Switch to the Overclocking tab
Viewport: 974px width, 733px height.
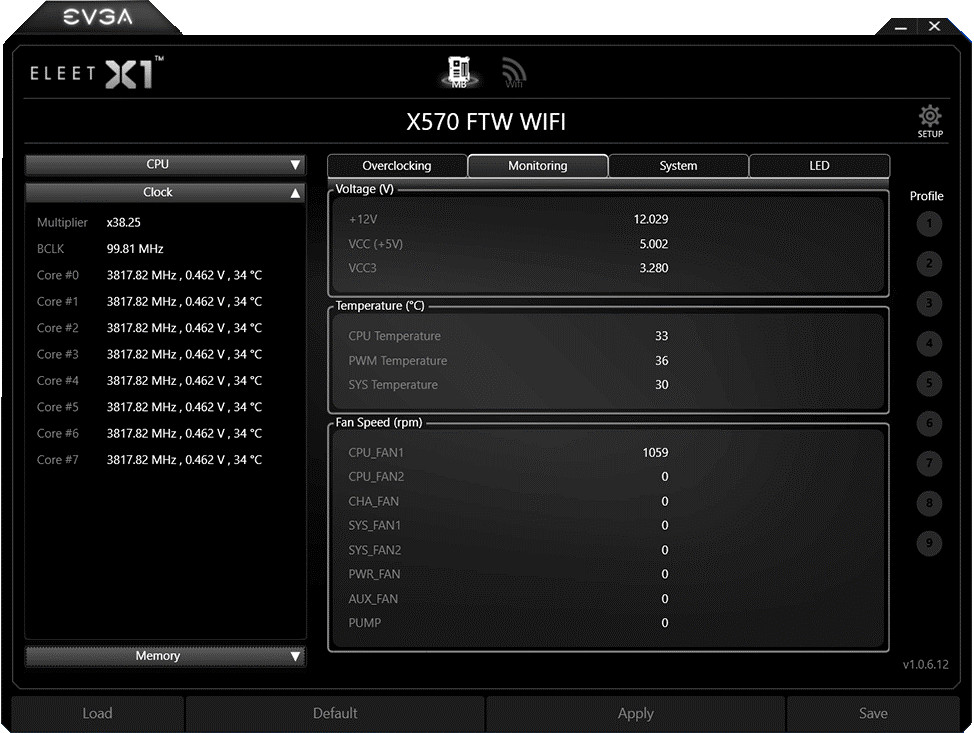(x=397, y=166)
